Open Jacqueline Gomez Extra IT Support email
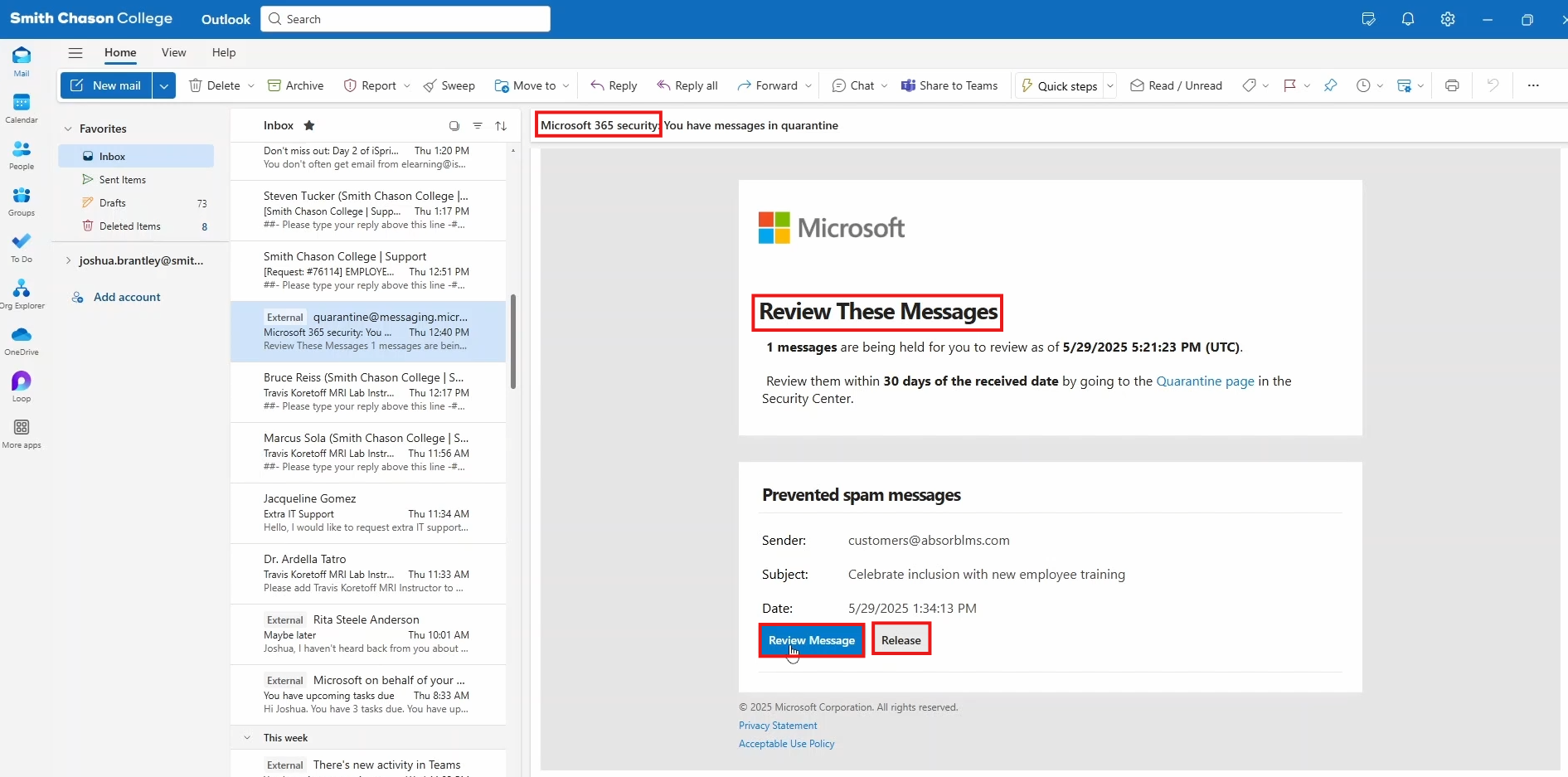This screenshot has width=1568, height=777. click(368, 513)
